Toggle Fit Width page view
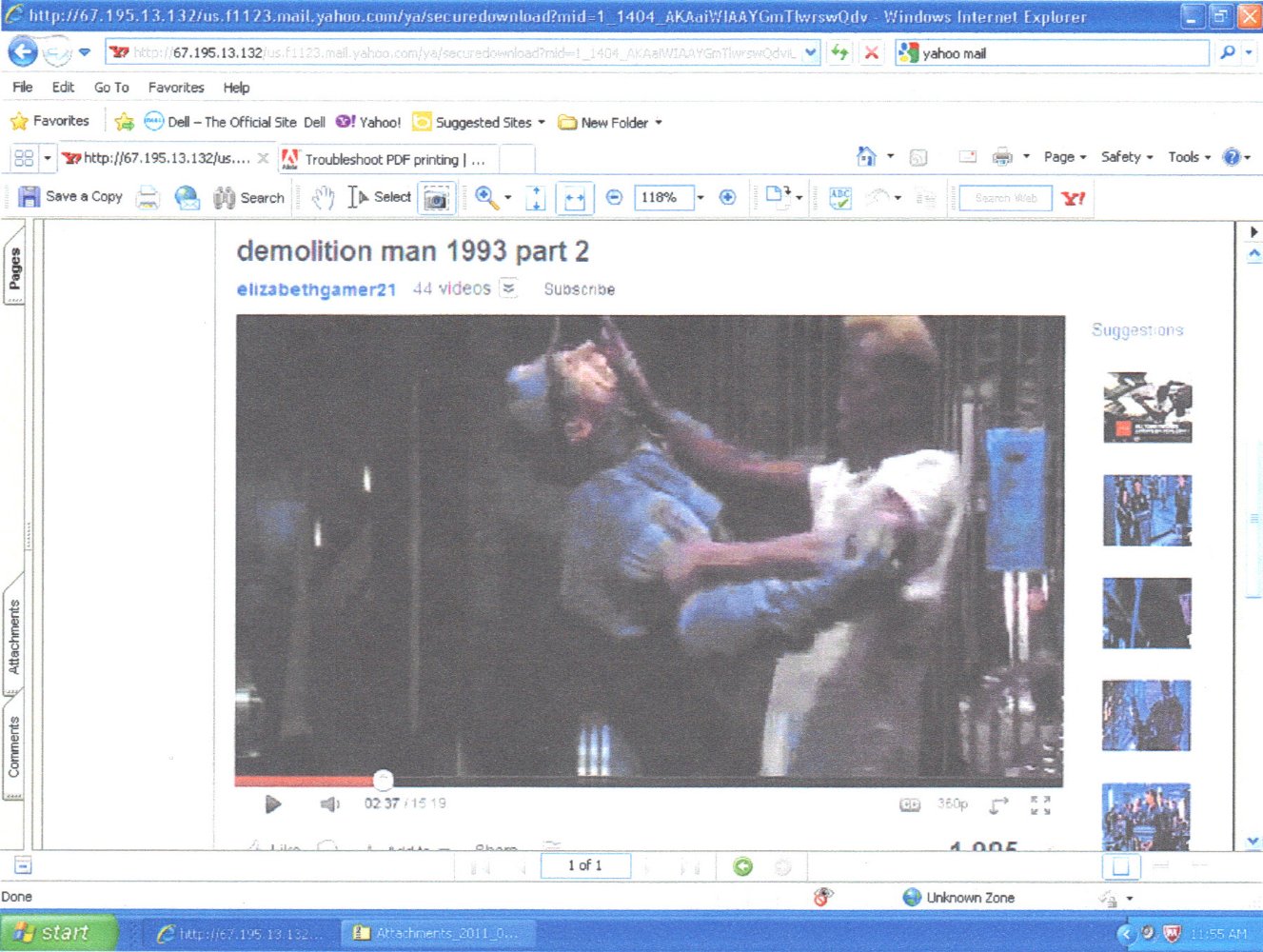This screenshot has width=1263, height=952. (575, 198)
